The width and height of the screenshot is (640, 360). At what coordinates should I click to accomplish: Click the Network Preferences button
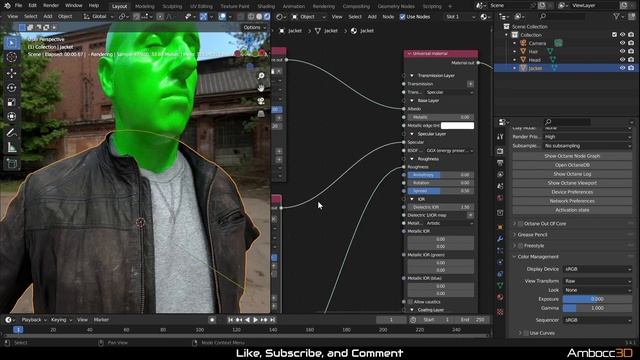click(572, 201)
